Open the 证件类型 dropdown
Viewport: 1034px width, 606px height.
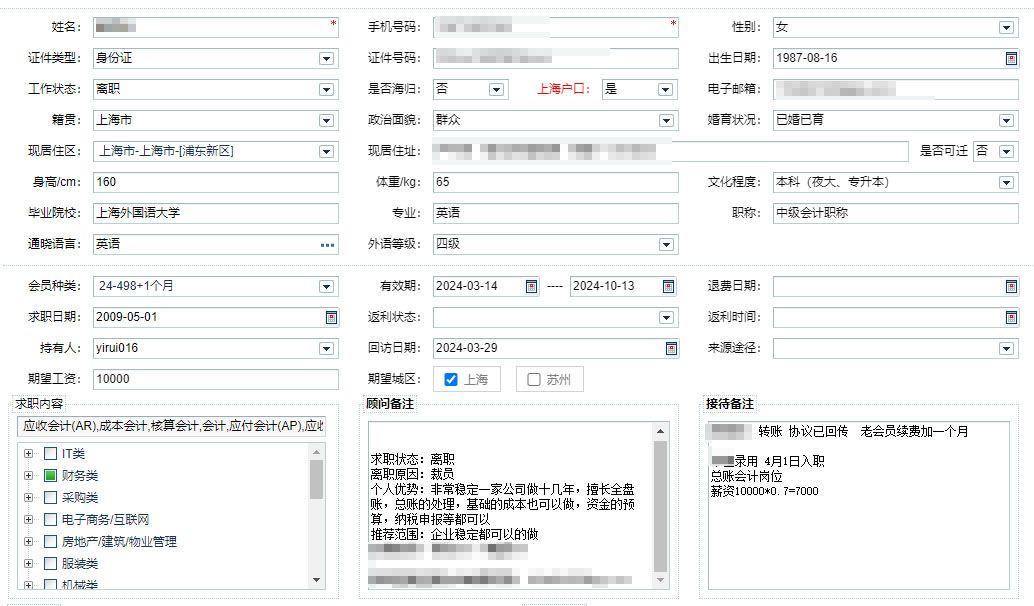click(326, 59)
